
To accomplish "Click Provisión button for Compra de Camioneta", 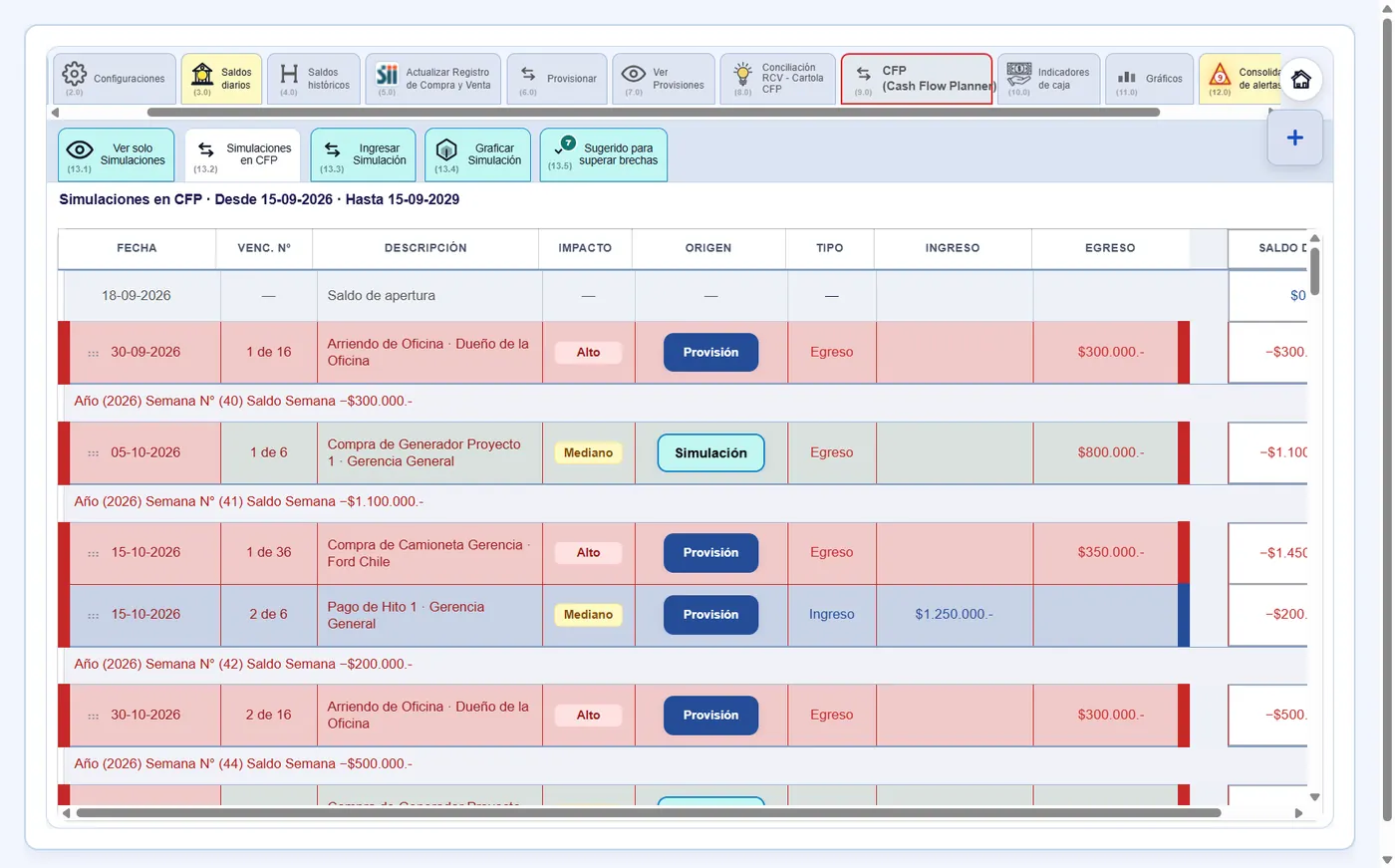I will [x=710, y=552].
